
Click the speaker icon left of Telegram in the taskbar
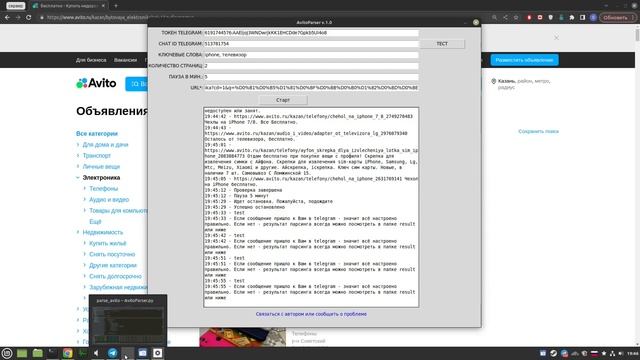point(96,353)
